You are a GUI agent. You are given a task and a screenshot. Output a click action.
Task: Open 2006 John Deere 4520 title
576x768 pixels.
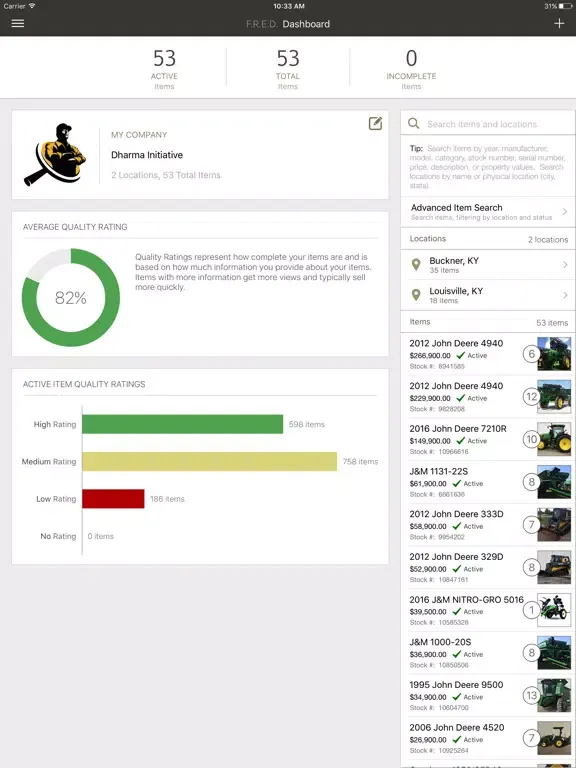[x=456, y=727]
